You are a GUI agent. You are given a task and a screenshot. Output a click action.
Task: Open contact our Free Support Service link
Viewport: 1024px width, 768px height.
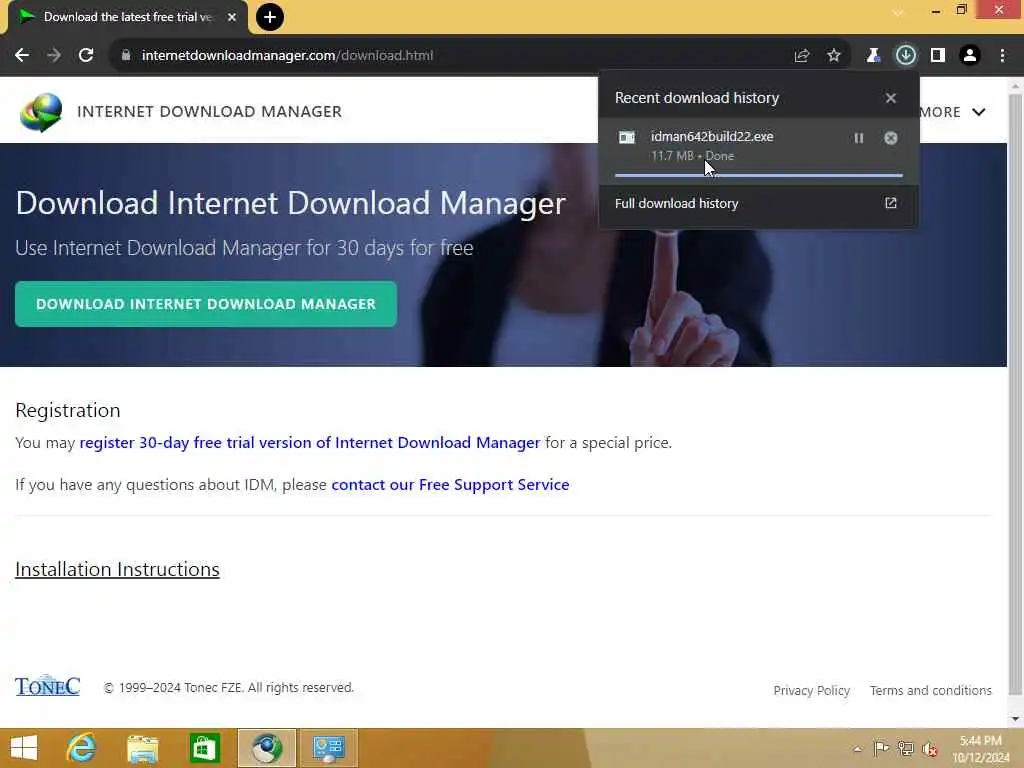click(450, 485)
